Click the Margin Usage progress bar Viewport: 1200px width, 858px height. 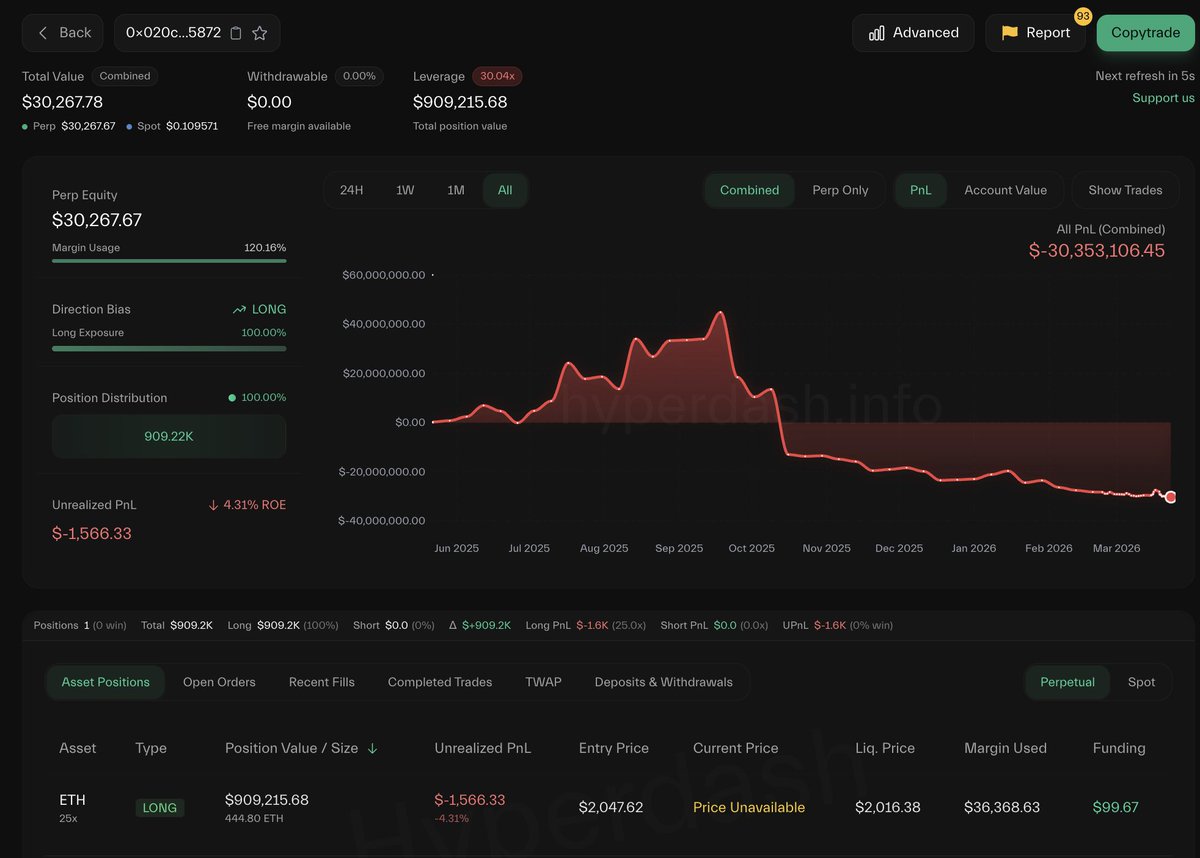point(168,262)
